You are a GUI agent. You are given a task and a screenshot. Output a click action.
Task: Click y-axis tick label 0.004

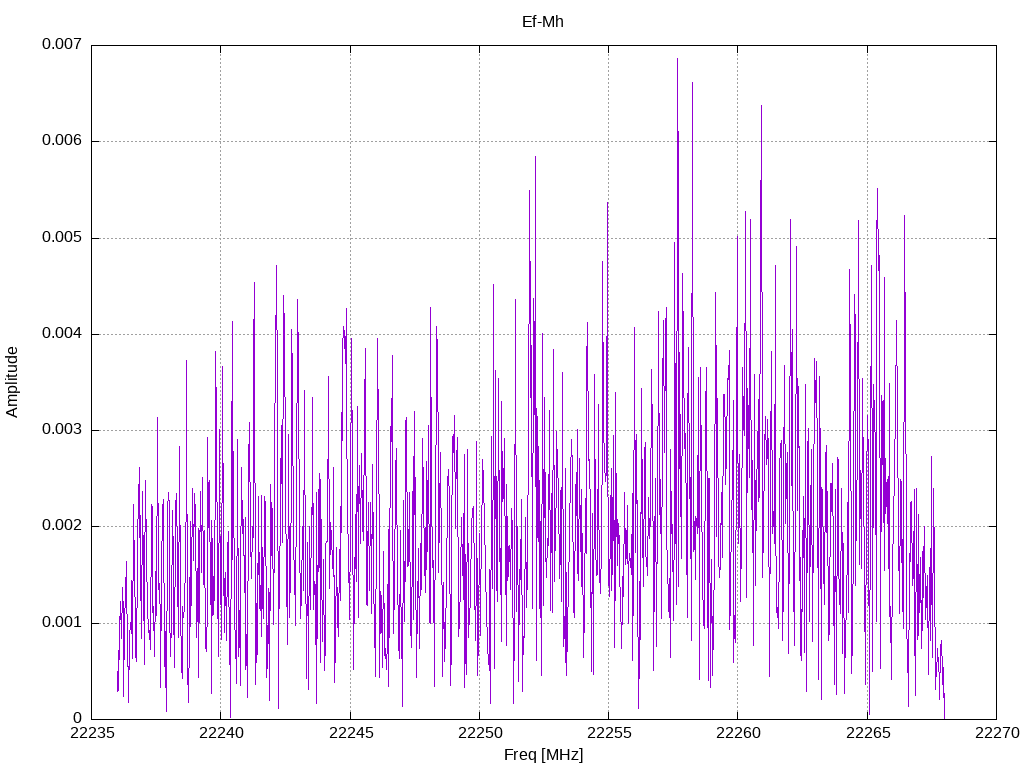coord(62,333)
